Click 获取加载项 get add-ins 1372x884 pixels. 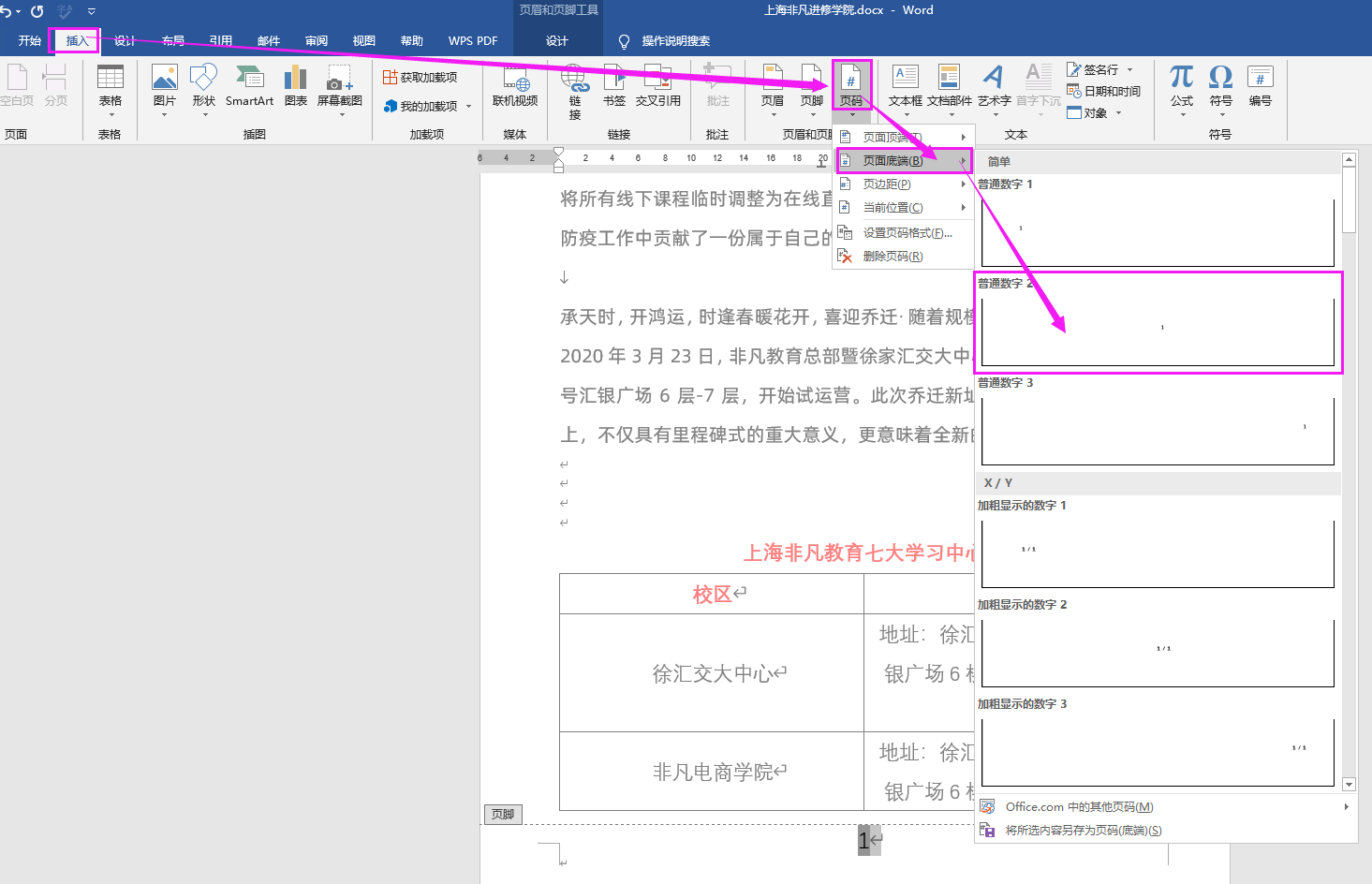click(x=420, y=77)
